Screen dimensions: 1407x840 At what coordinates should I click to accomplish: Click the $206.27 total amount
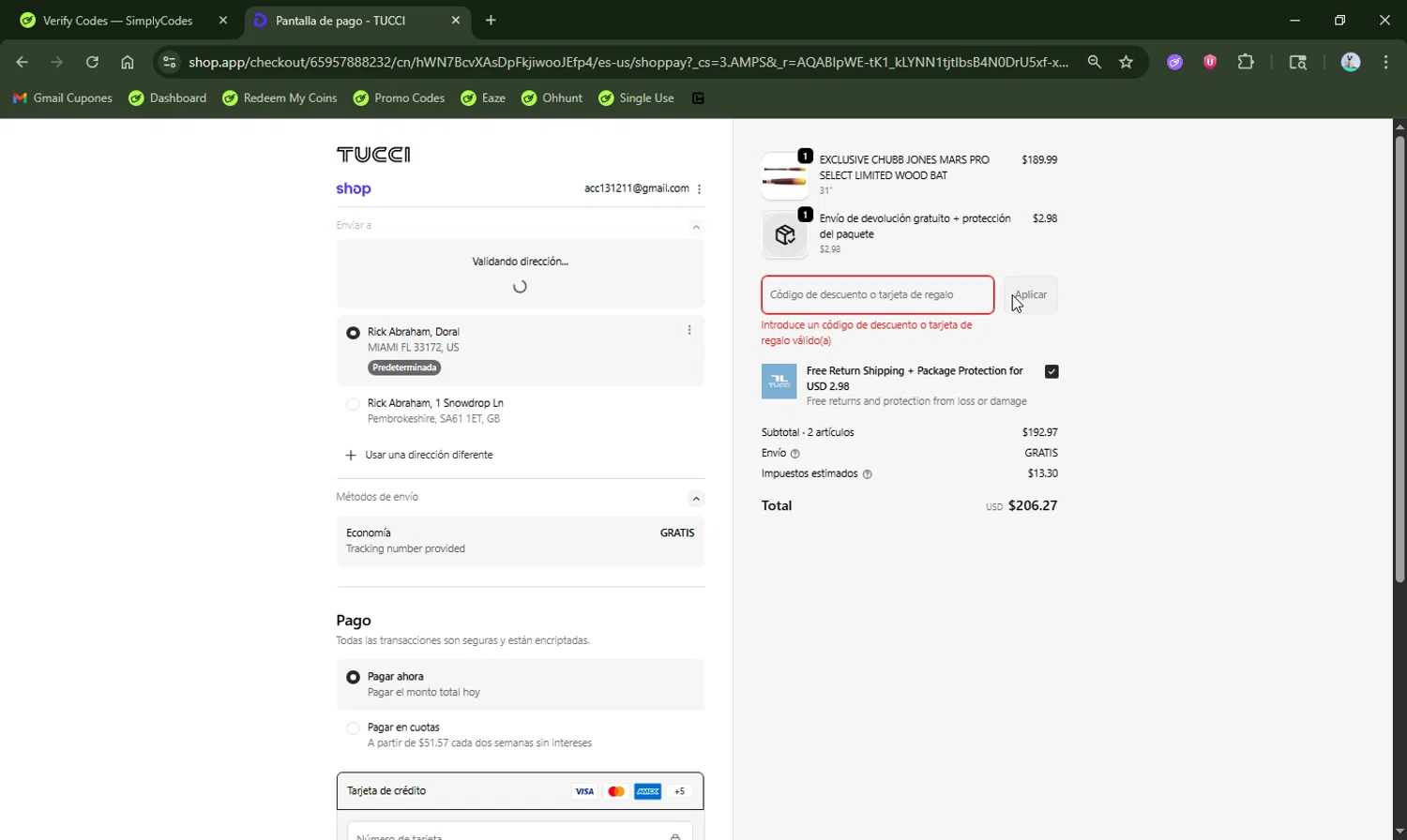coord(1033,506)
